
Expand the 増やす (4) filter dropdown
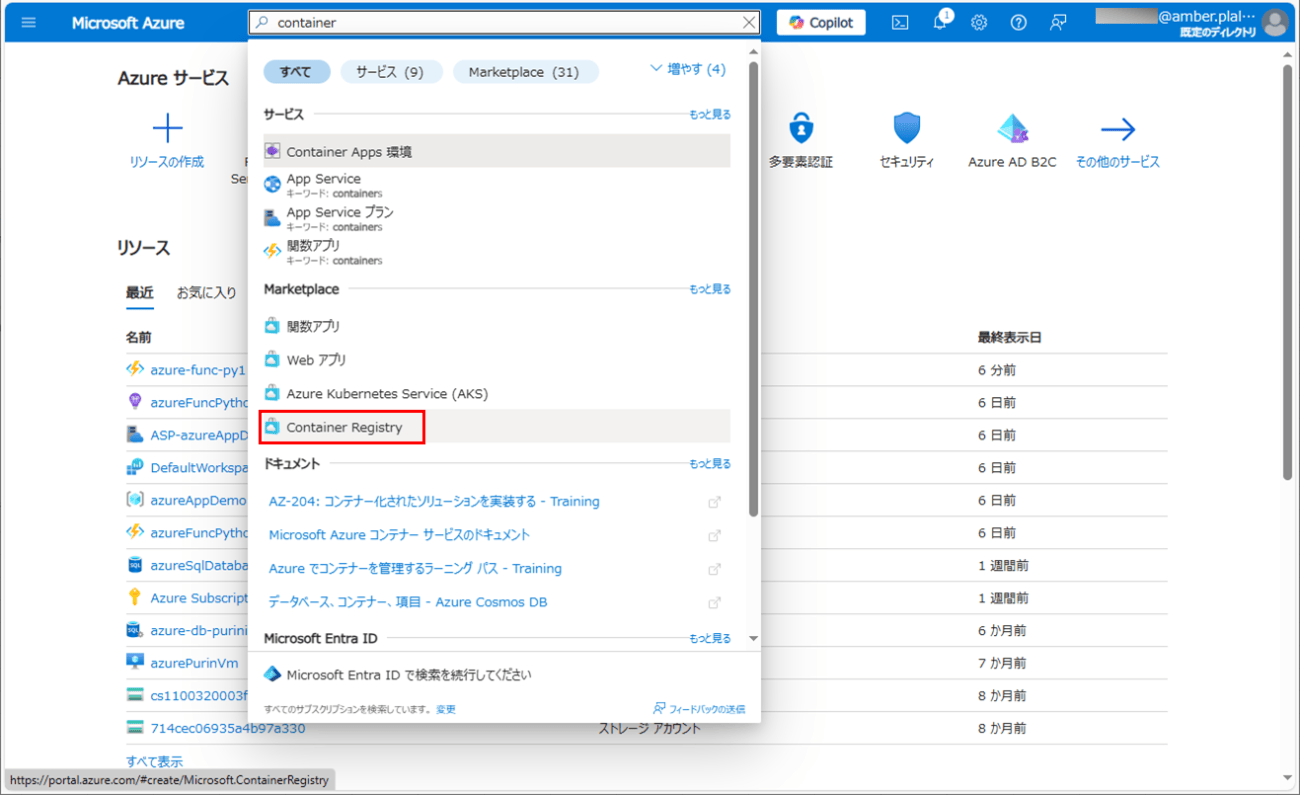(x=688, y=69)
